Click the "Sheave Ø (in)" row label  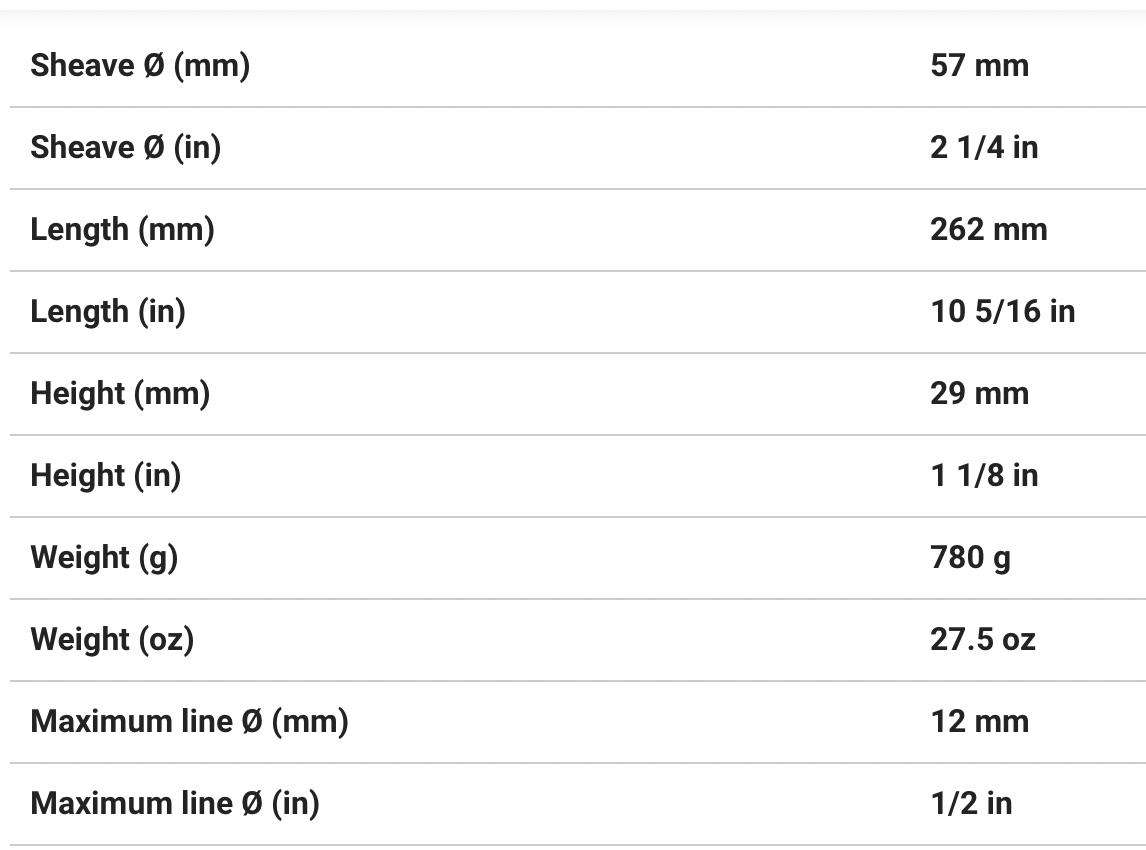pyautogui.click(x=126, y=148)
